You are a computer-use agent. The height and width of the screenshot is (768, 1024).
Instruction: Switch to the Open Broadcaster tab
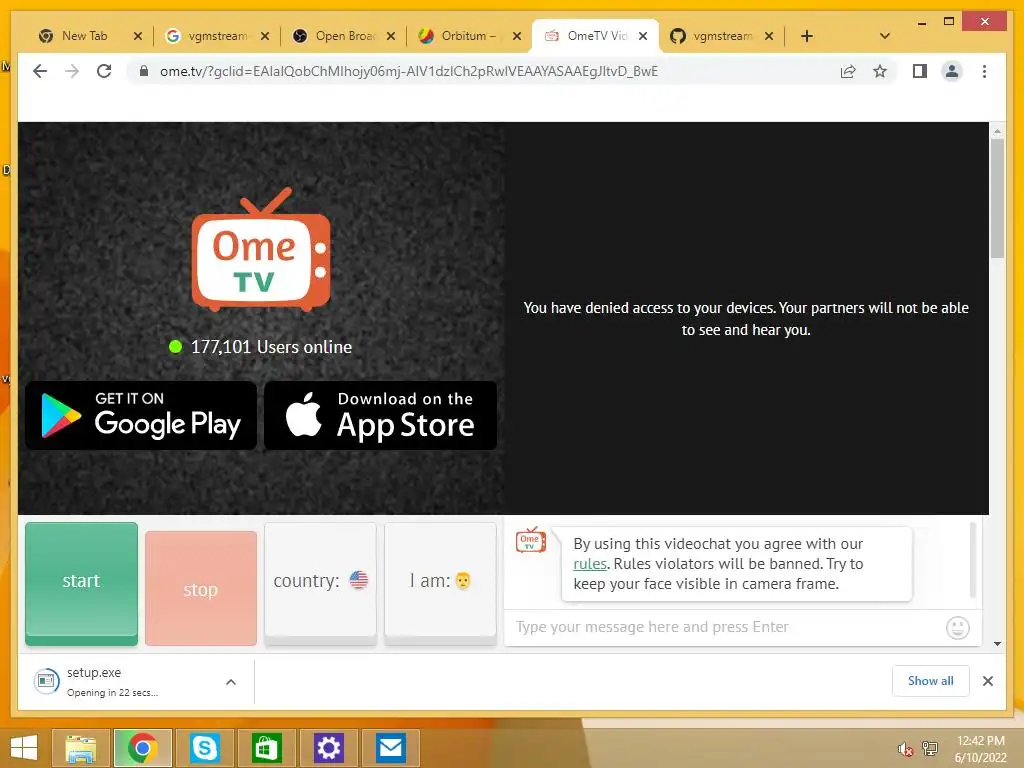point(344,36)
